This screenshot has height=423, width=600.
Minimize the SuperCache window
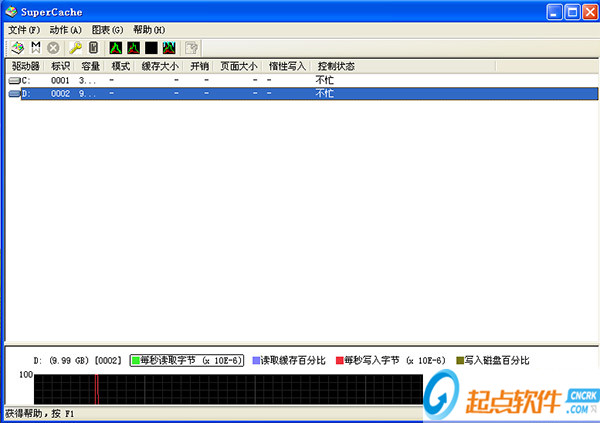point(554,12)
